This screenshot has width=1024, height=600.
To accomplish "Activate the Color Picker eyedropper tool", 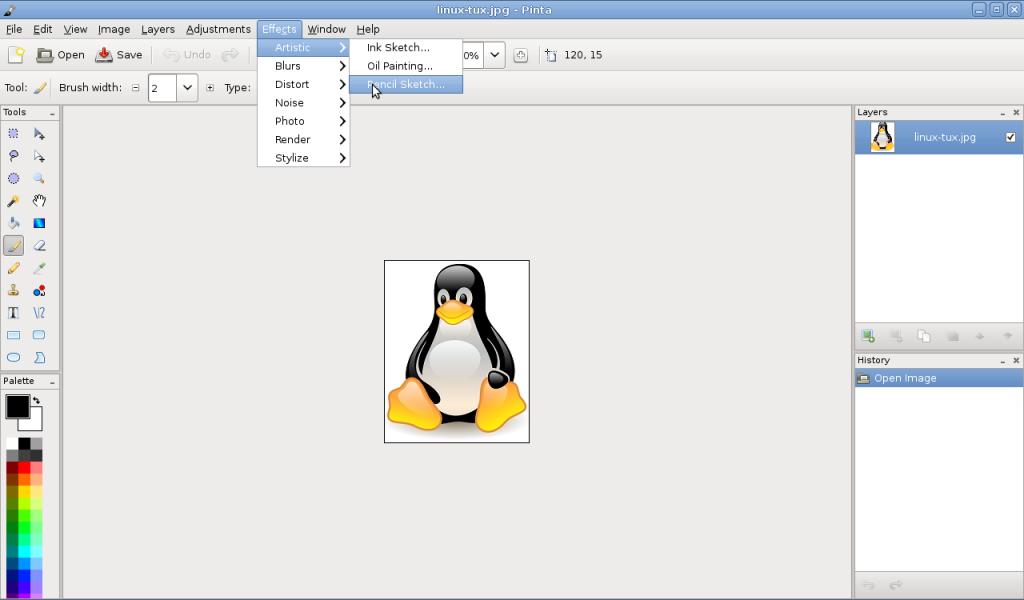I will tap(39, 268).
